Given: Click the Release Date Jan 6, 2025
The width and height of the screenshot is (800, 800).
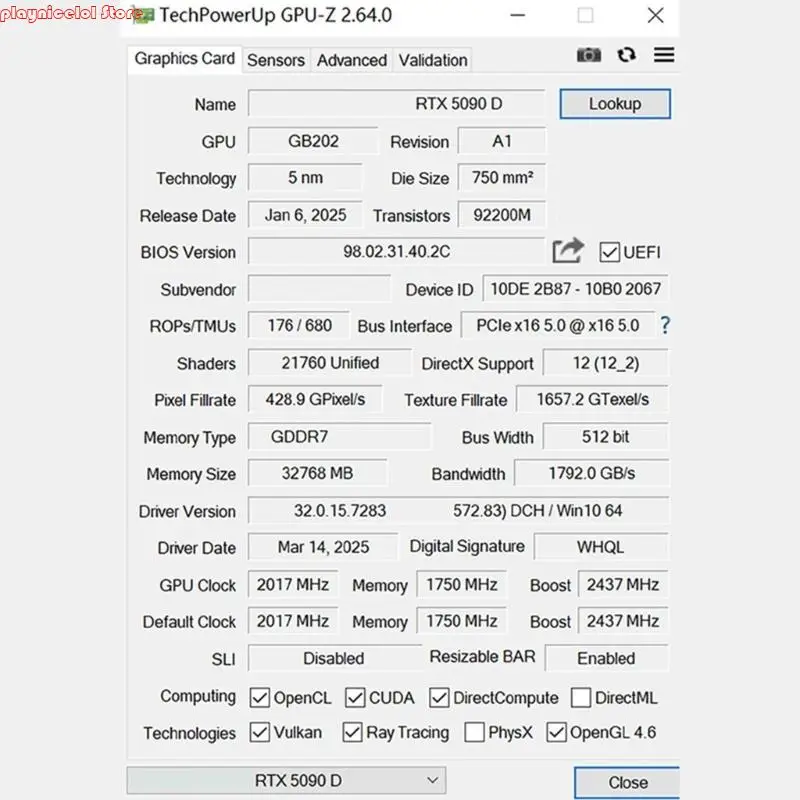Looking at the screenshot, I should [x=305, y=215].
